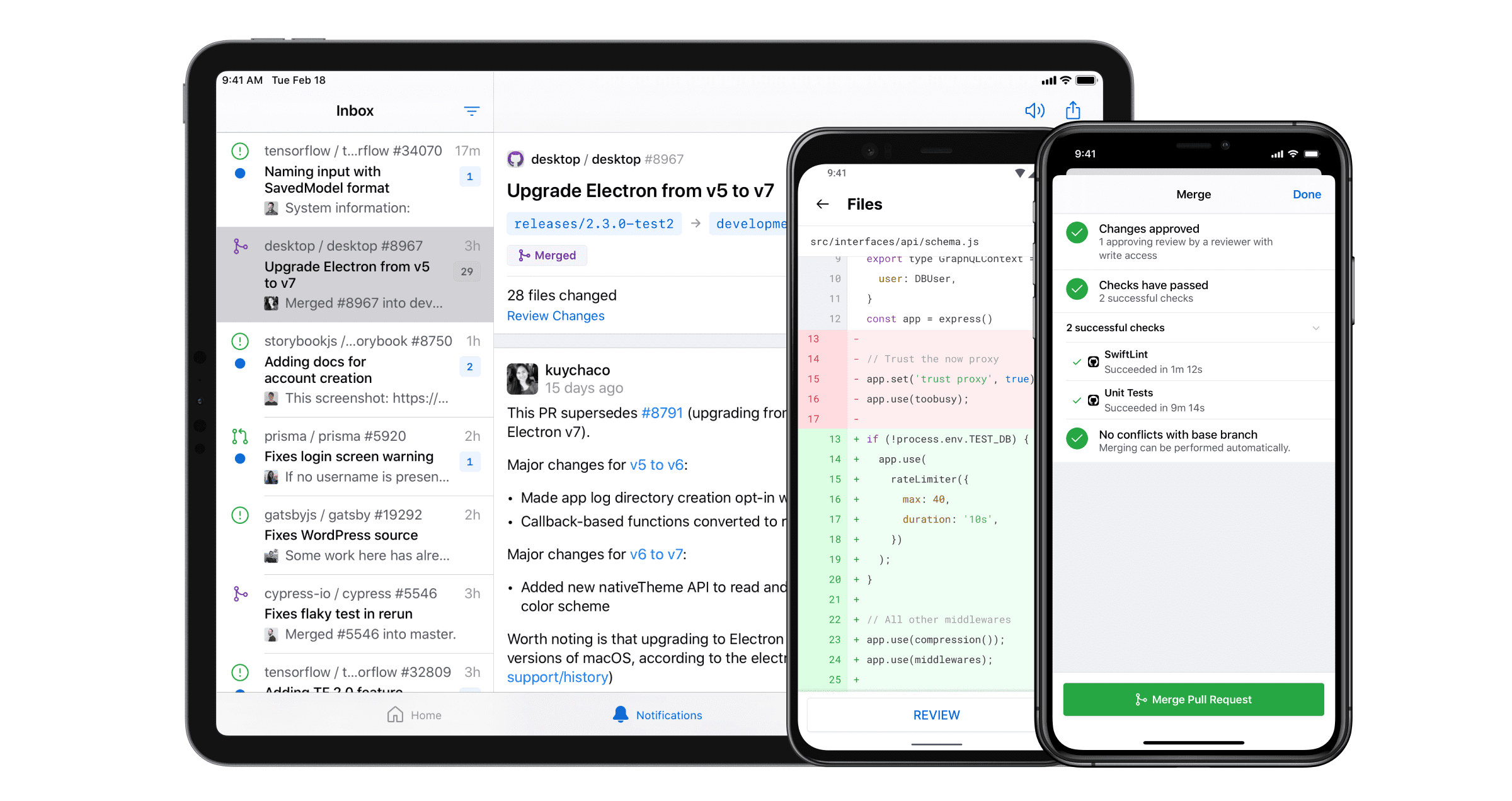Click the Home tab icon

pos(390,714)
